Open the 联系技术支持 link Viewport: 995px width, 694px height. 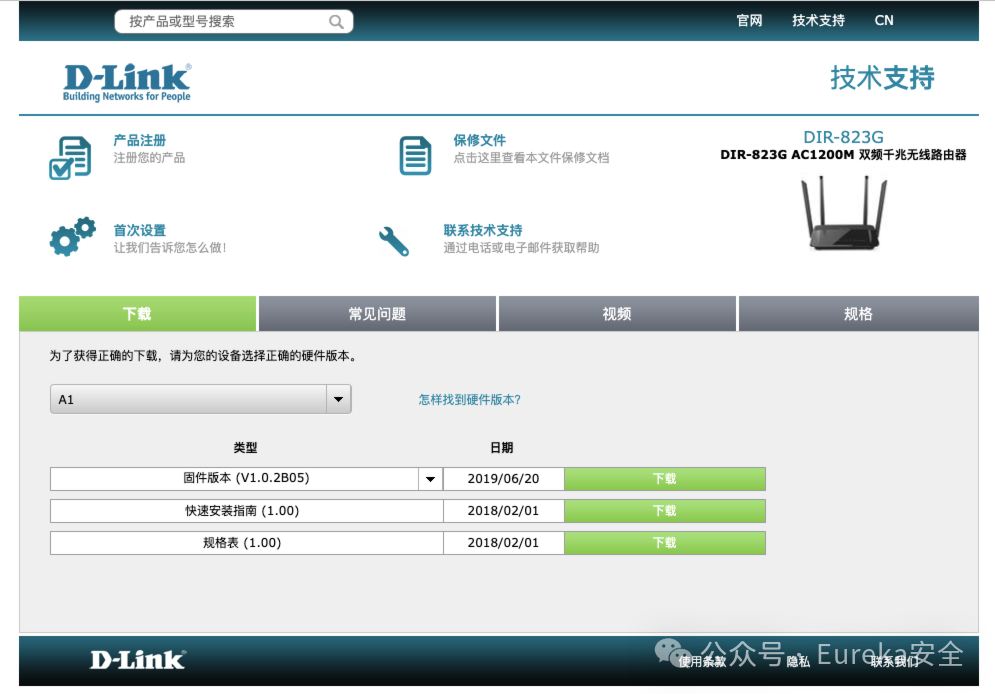483,230
